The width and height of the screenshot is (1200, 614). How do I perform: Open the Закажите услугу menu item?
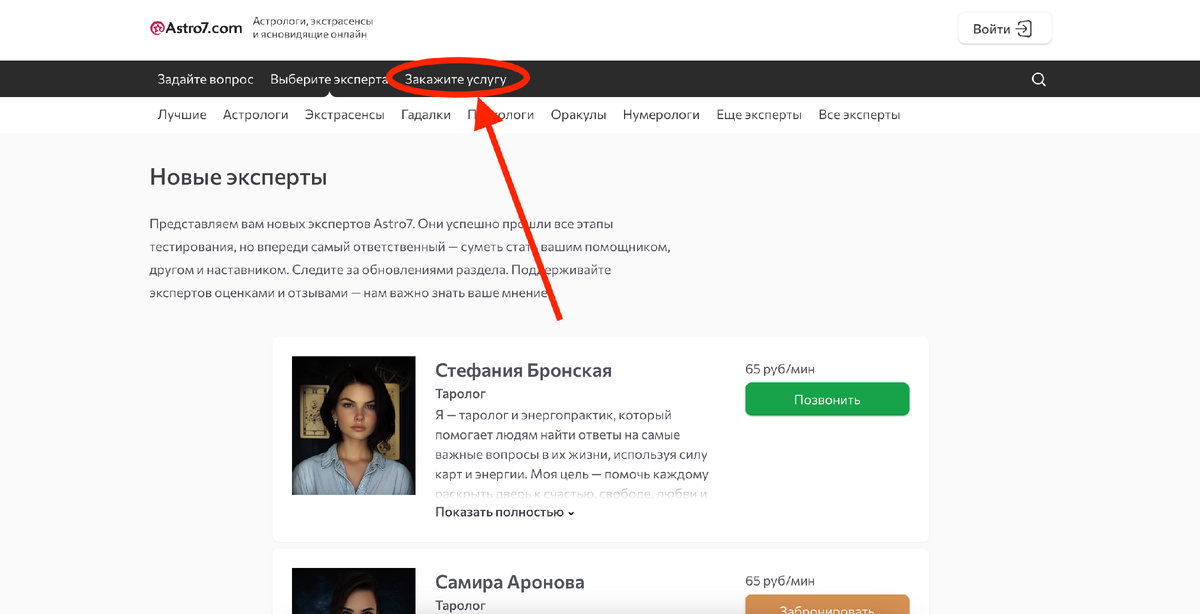click(456, 79)
